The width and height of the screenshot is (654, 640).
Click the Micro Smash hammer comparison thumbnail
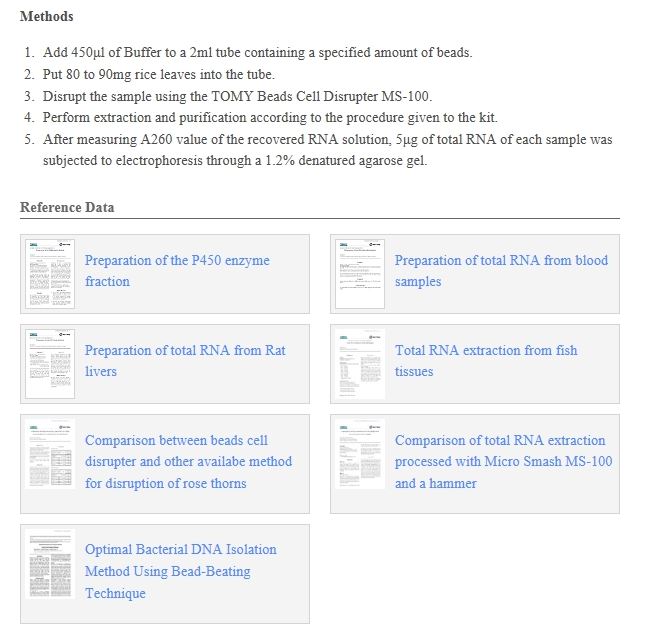click(x=360, y=454)
